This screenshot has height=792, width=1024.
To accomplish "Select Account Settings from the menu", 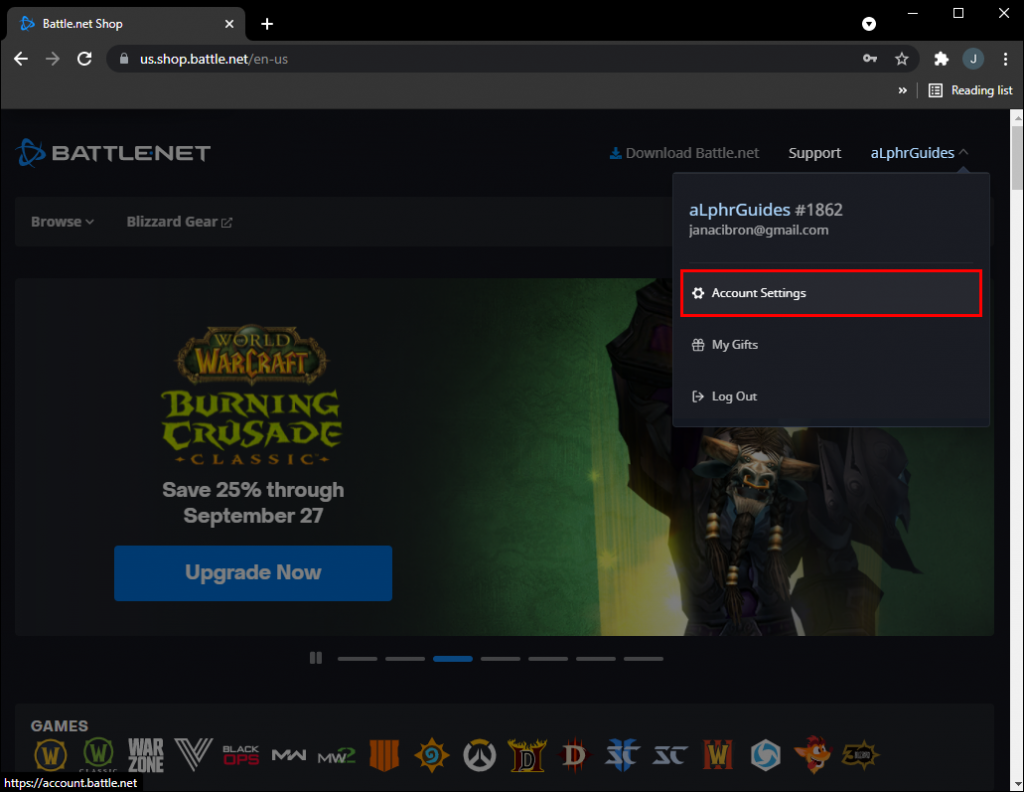I will [757, 293].
